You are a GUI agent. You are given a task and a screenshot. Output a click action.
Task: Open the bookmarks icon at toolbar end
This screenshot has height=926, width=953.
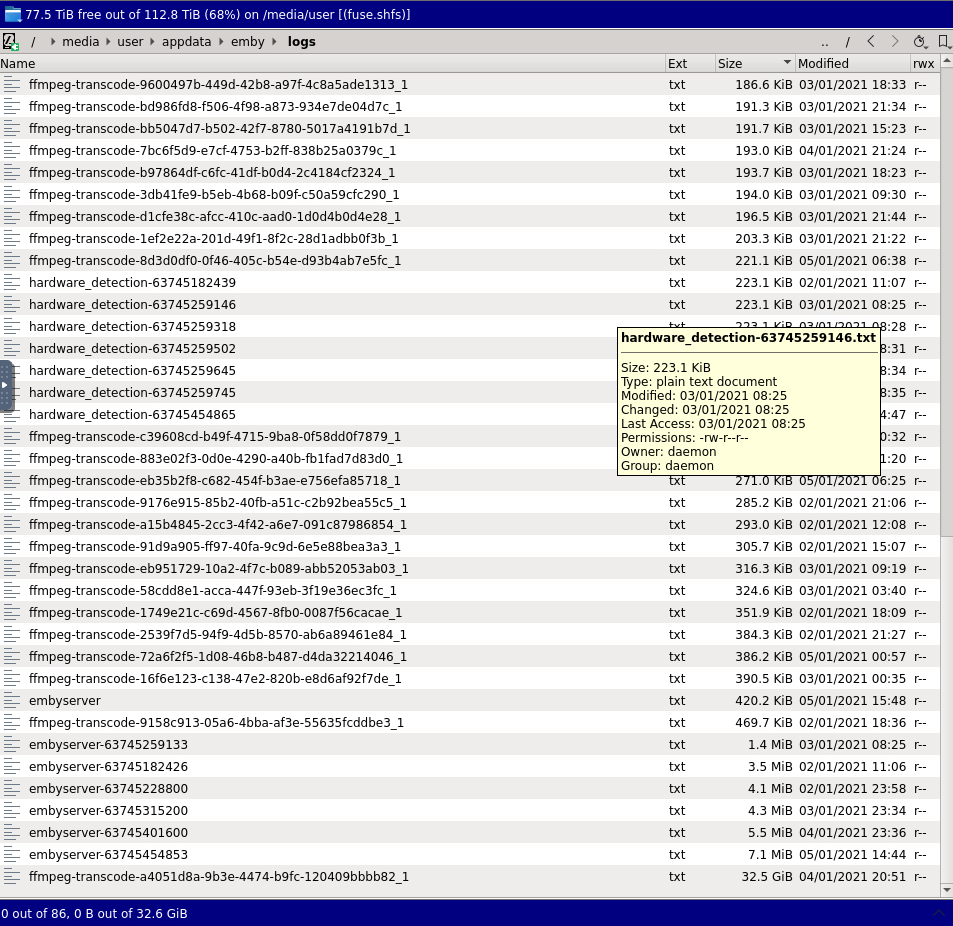tap(944, 42)
